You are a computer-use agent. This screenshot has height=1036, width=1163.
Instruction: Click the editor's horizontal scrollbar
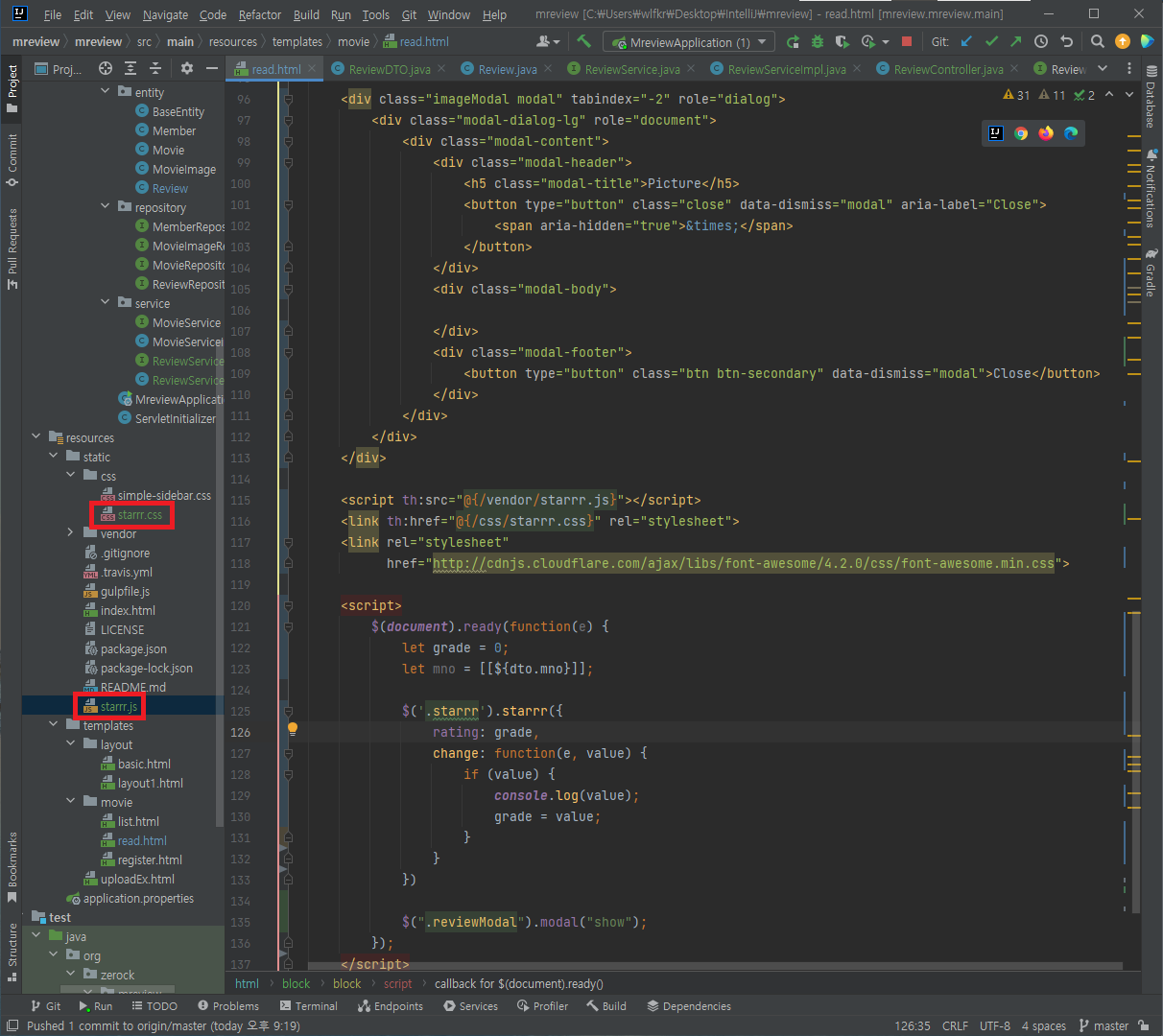tap(714, 965)
